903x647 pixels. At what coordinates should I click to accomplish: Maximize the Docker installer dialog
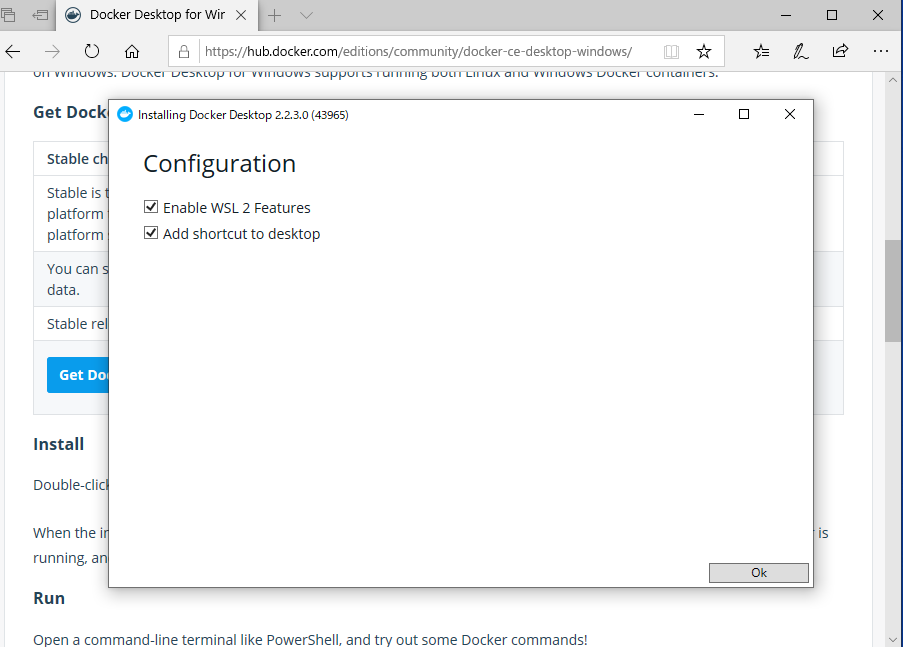743,114
